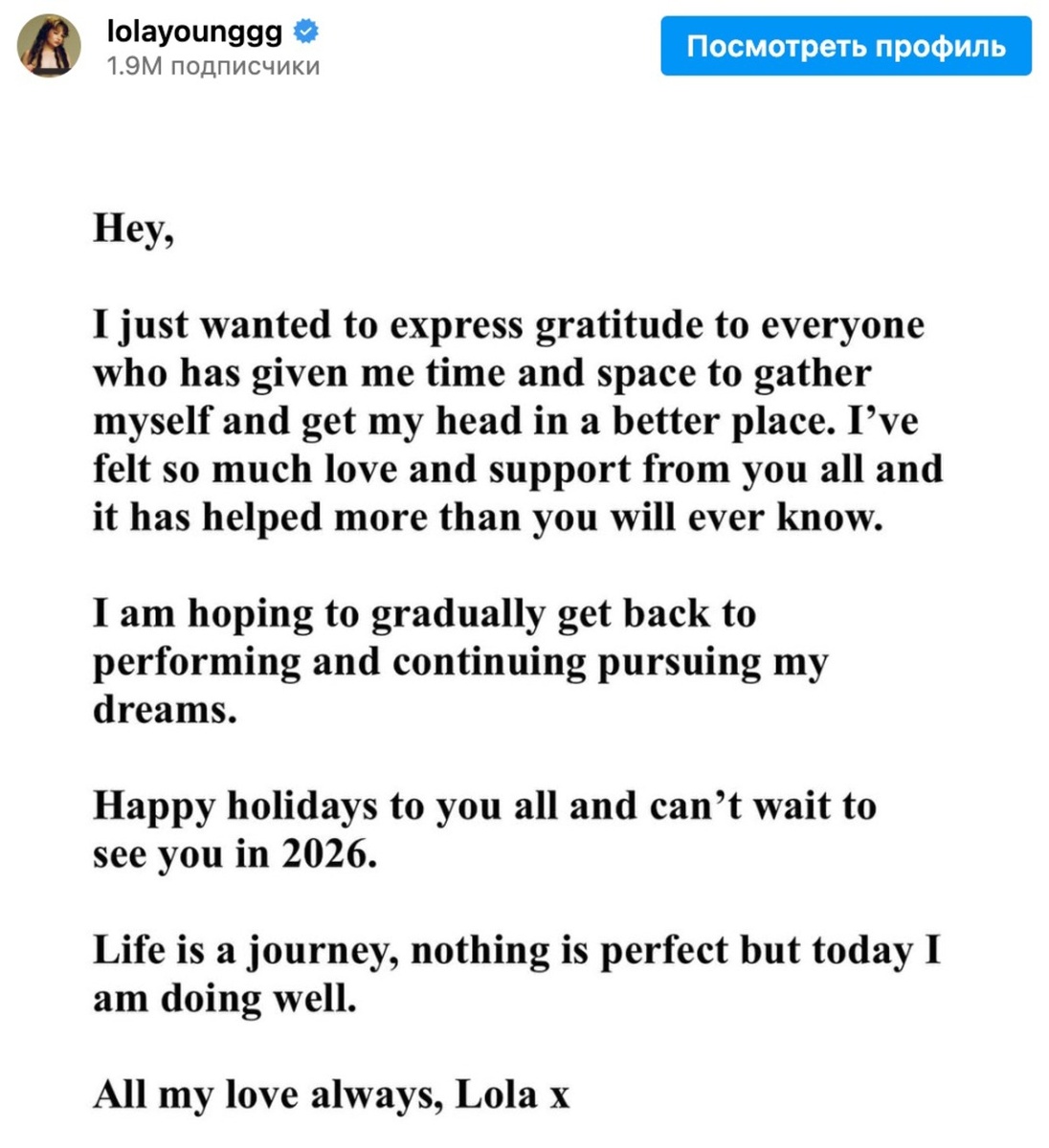
Task: Click the 'express gratitude to everyone' line
Action: pos(509,326)
